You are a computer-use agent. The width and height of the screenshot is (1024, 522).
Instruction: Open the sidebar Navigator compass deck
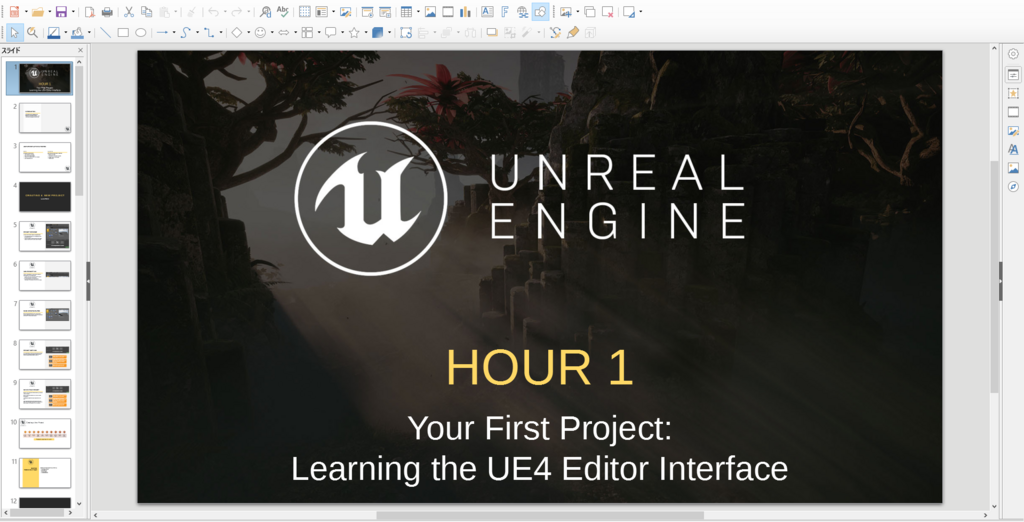point(1013,187)
